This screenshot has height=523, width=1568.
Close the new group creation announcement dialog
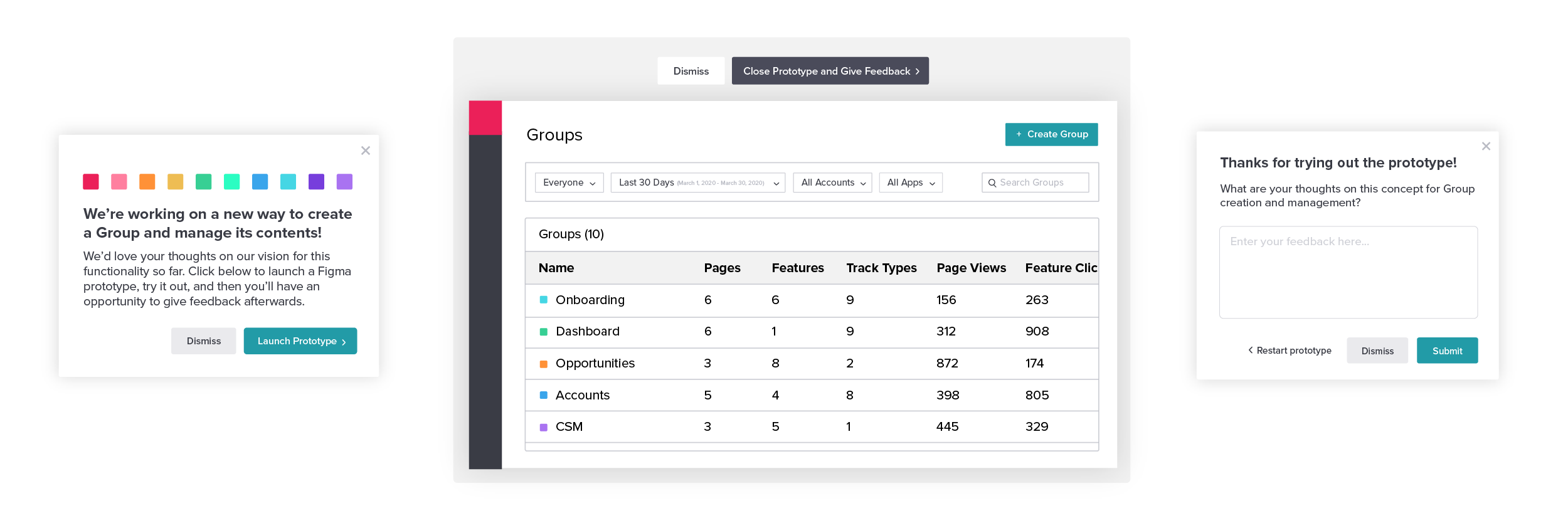(x=366, y=151)
